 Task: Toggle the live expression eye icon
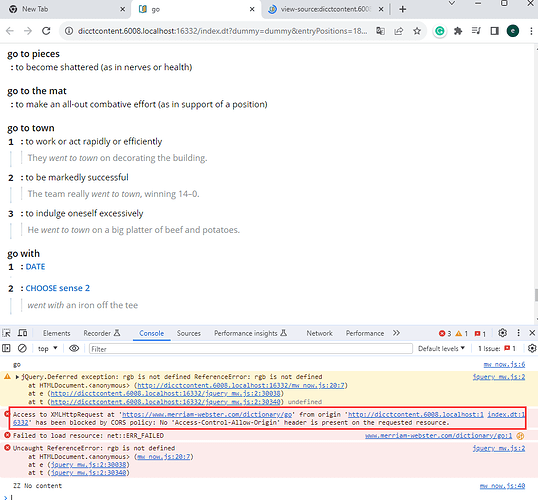74,348
